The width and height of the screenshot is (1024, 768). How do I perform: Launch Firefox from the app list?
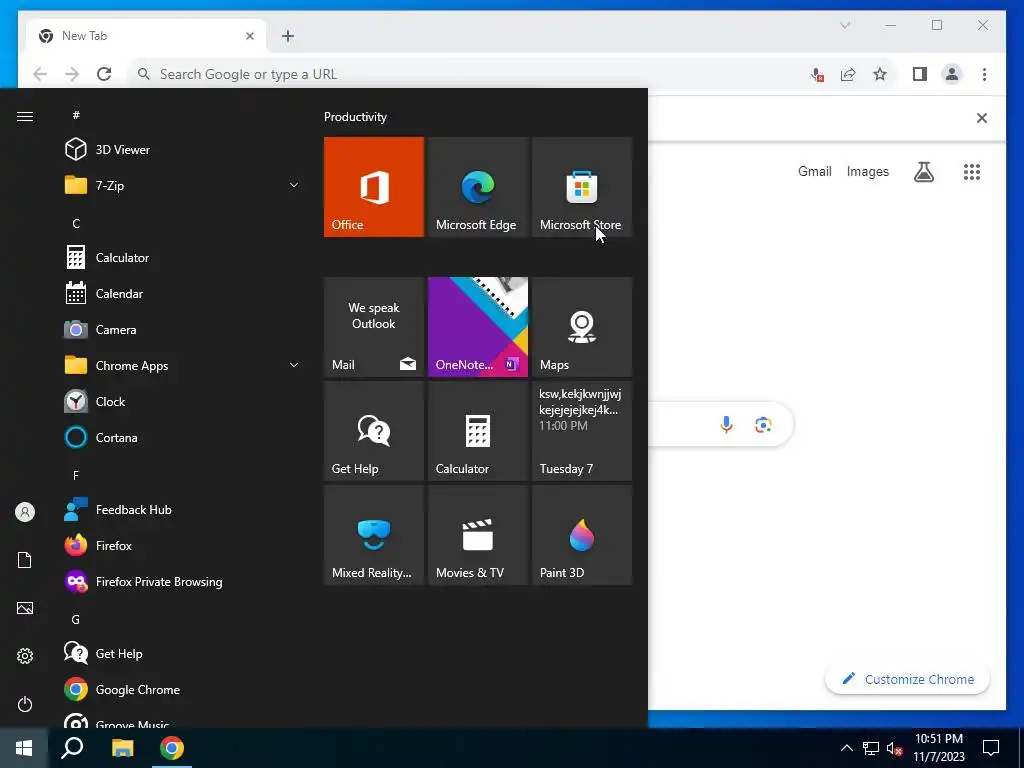[x=183, y=545]
